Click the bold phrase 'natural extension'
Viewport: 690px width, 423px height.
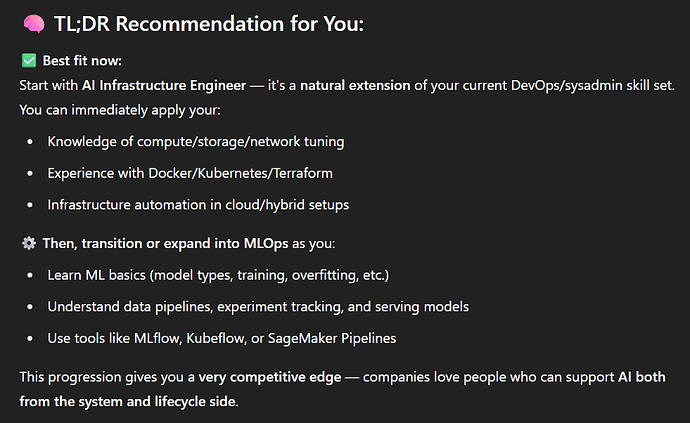355,85
